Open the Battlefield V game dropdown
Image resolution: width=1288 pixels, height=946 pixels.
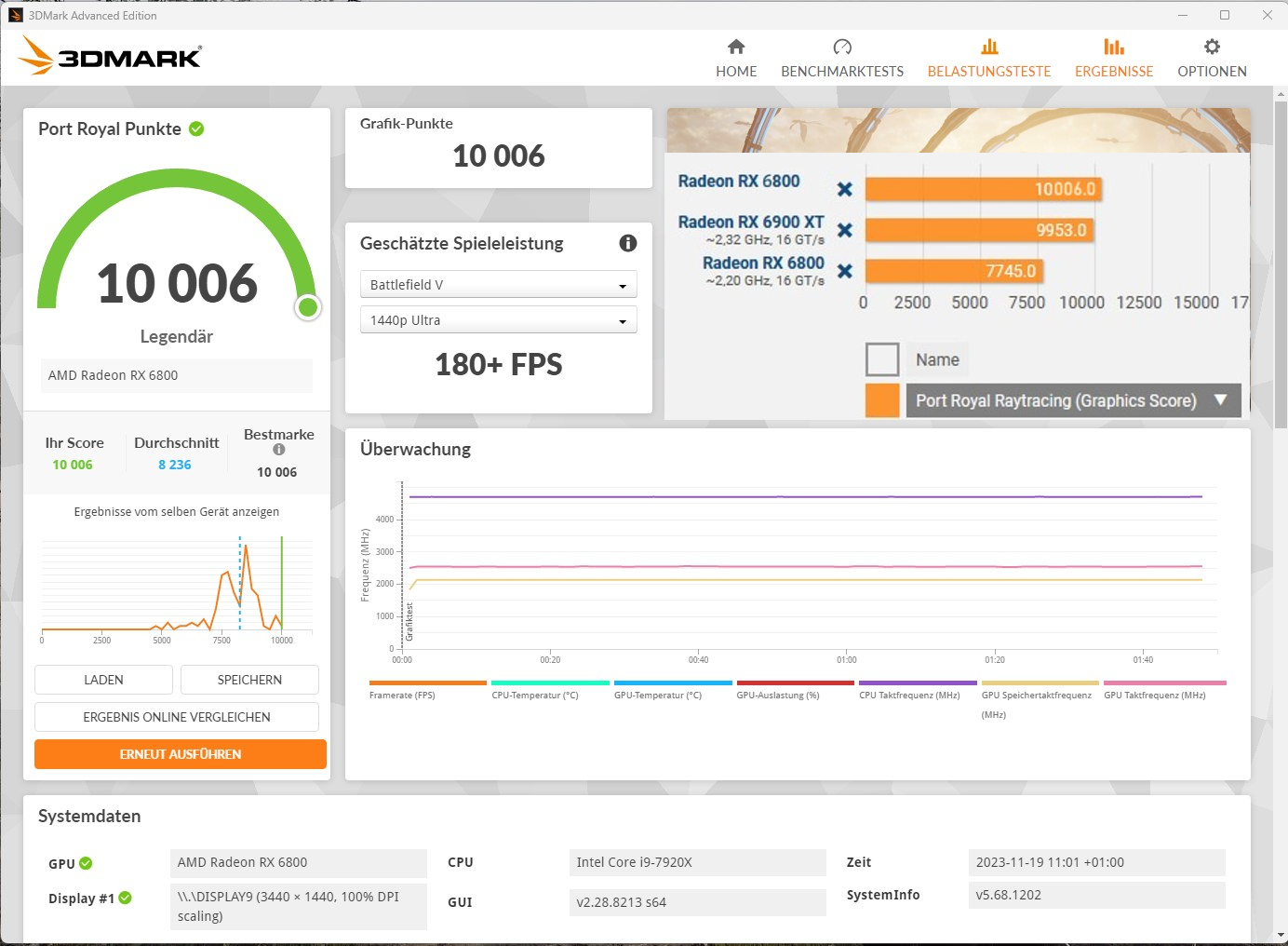[x=499, y=284]
